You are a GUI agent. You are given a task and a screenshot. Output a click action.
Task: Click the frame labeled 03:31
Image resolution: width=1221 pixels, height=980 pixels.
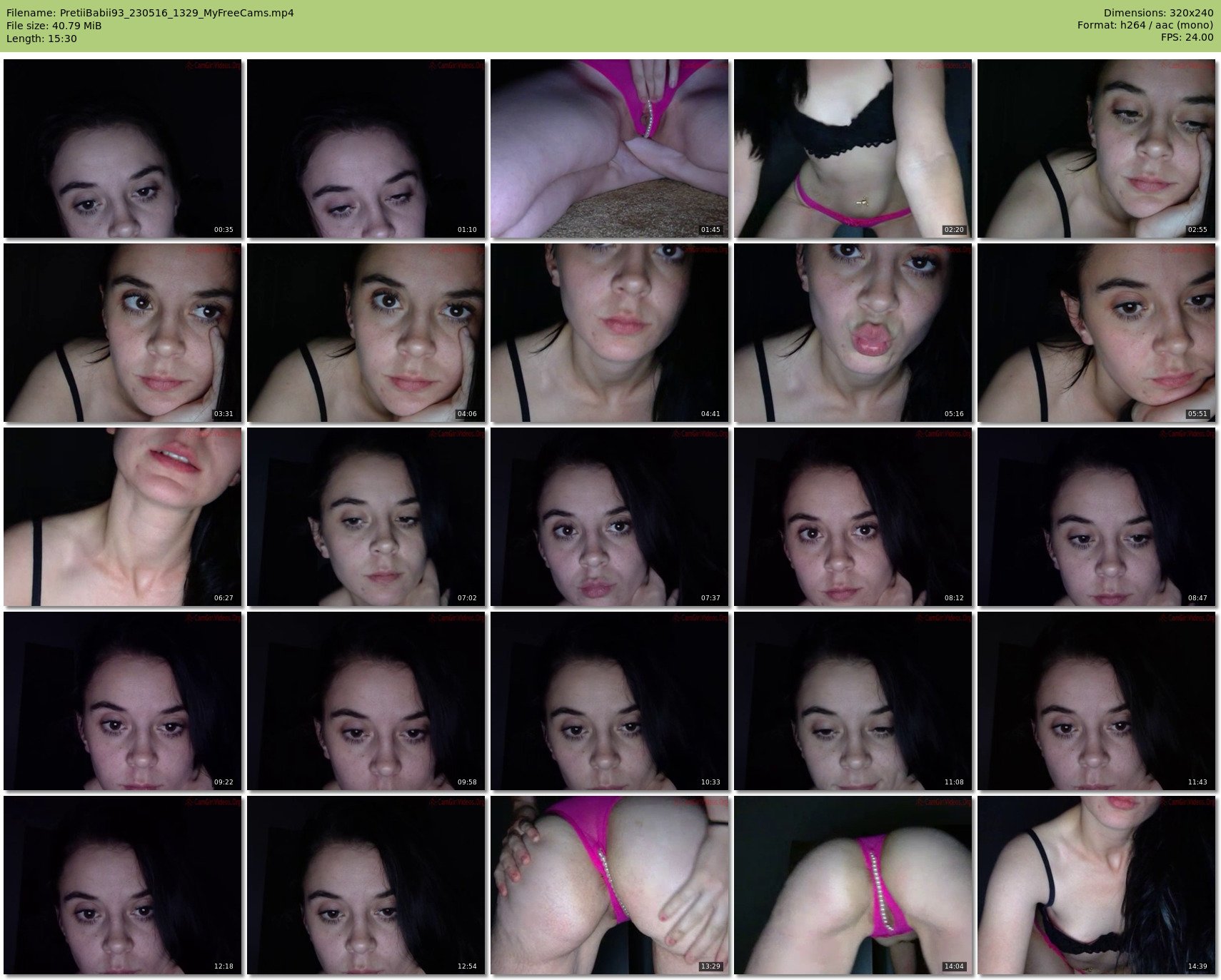[122, 333]
